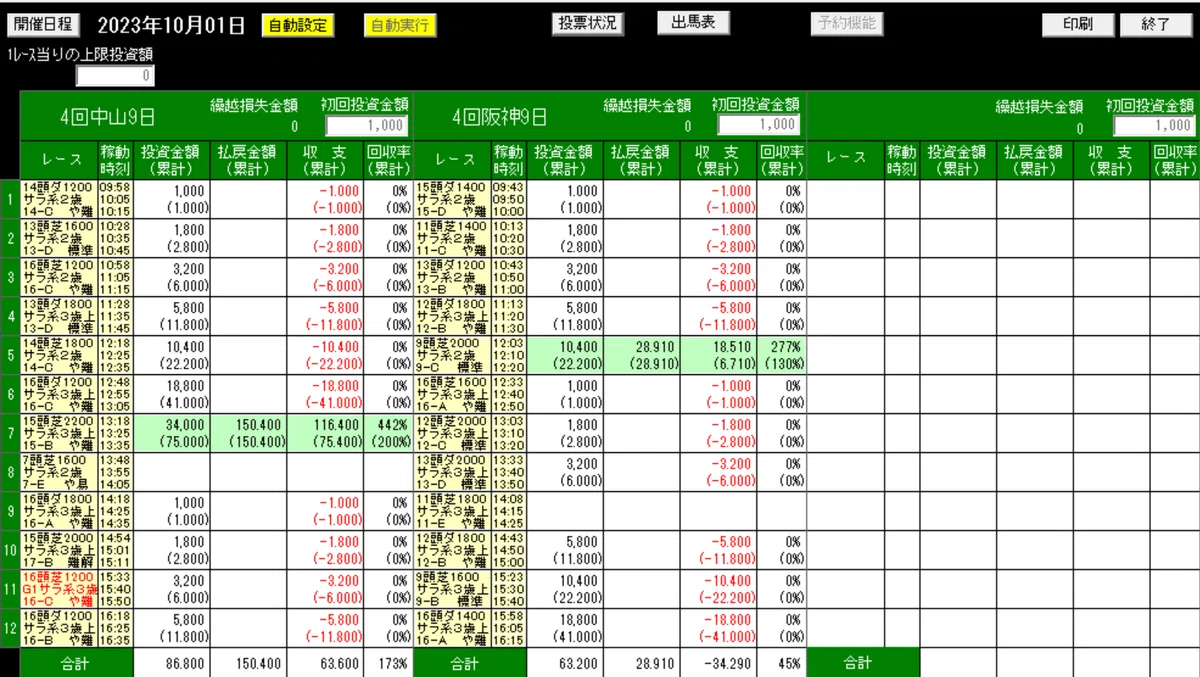Click the 18.510 balance cell in Hanshin race 5

719,355
